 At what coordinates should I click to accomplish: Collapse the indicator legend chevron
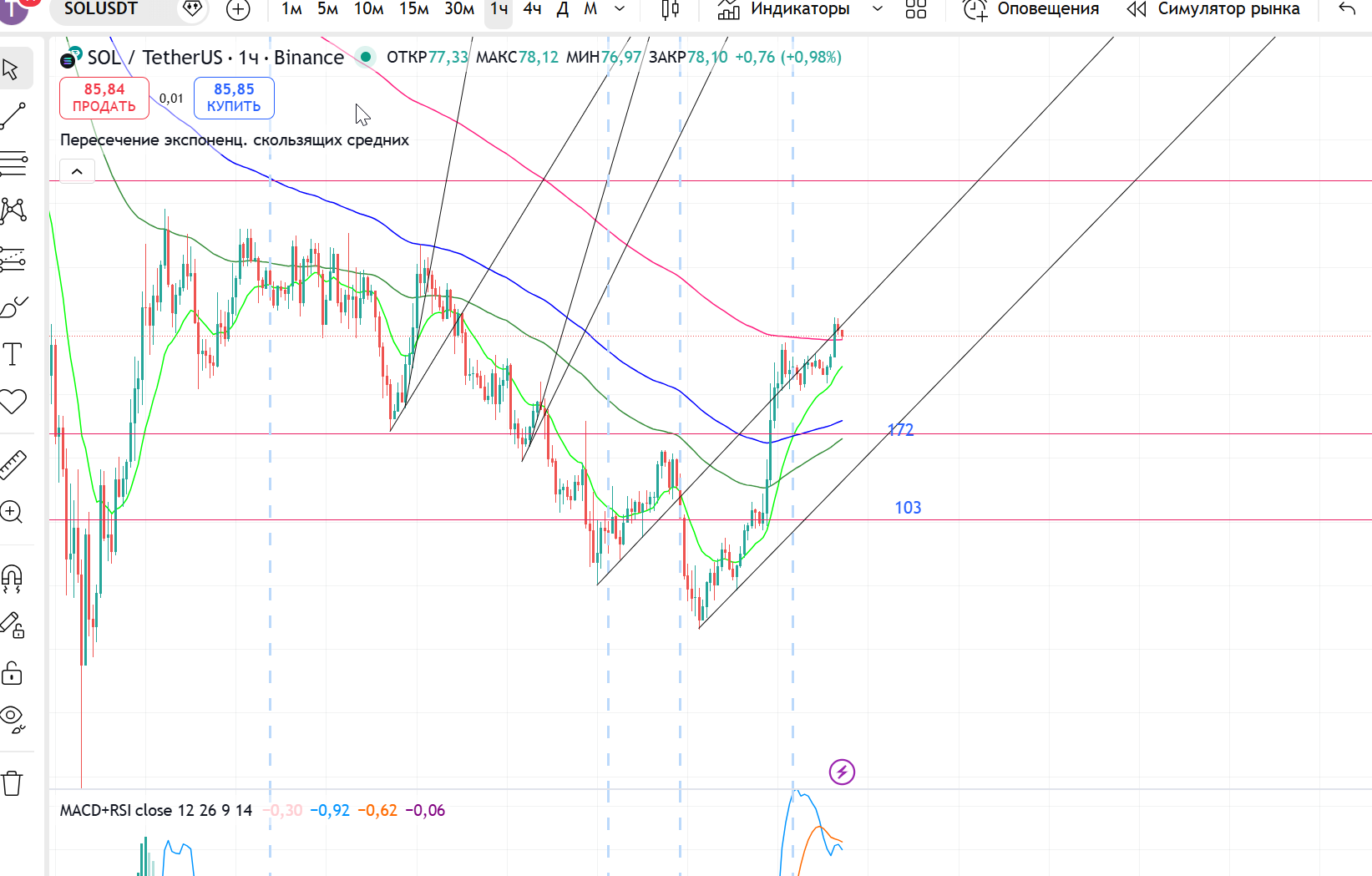pos(77,171)
